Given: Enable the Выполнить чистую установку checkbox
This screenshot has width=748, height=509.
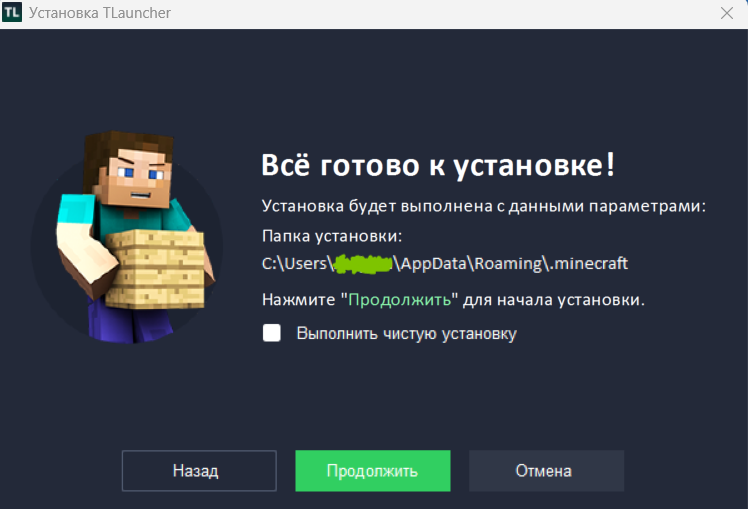Looking at the screenshot, I should pyautogui.click(x=271, y=333).
